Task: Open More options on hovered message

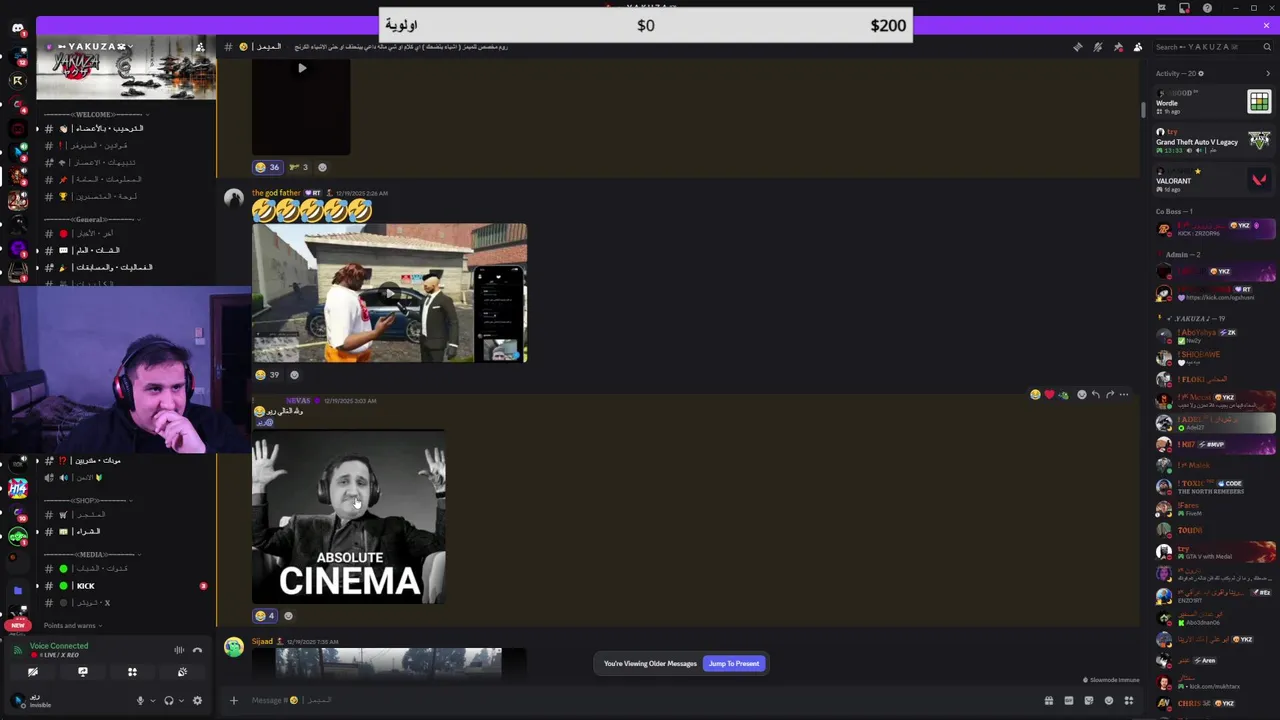Action: (1124, 395)
